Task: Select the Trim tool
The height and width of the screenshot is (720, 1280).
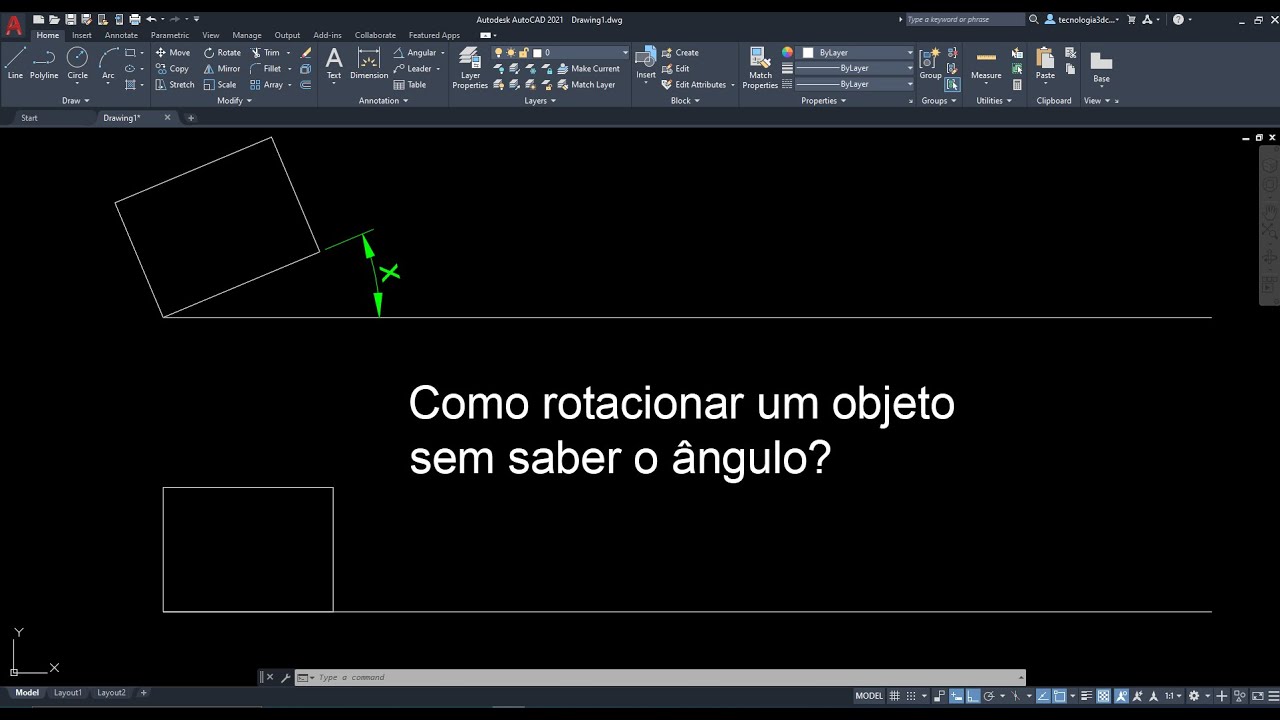Action: point(266,53)
